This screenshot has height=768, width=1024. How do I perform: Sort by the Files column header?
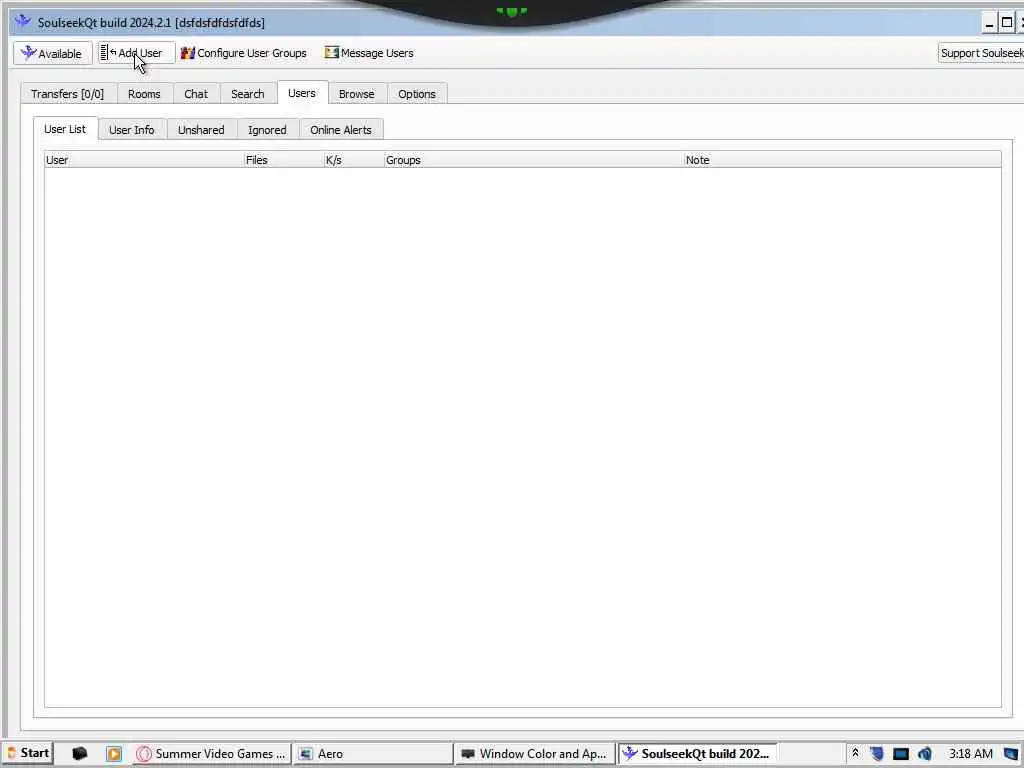283,160
